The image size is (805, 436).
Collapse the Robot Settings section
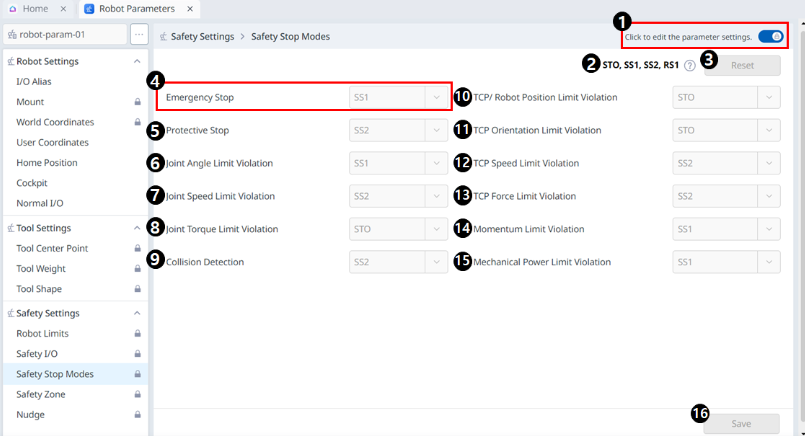point(137,61)
